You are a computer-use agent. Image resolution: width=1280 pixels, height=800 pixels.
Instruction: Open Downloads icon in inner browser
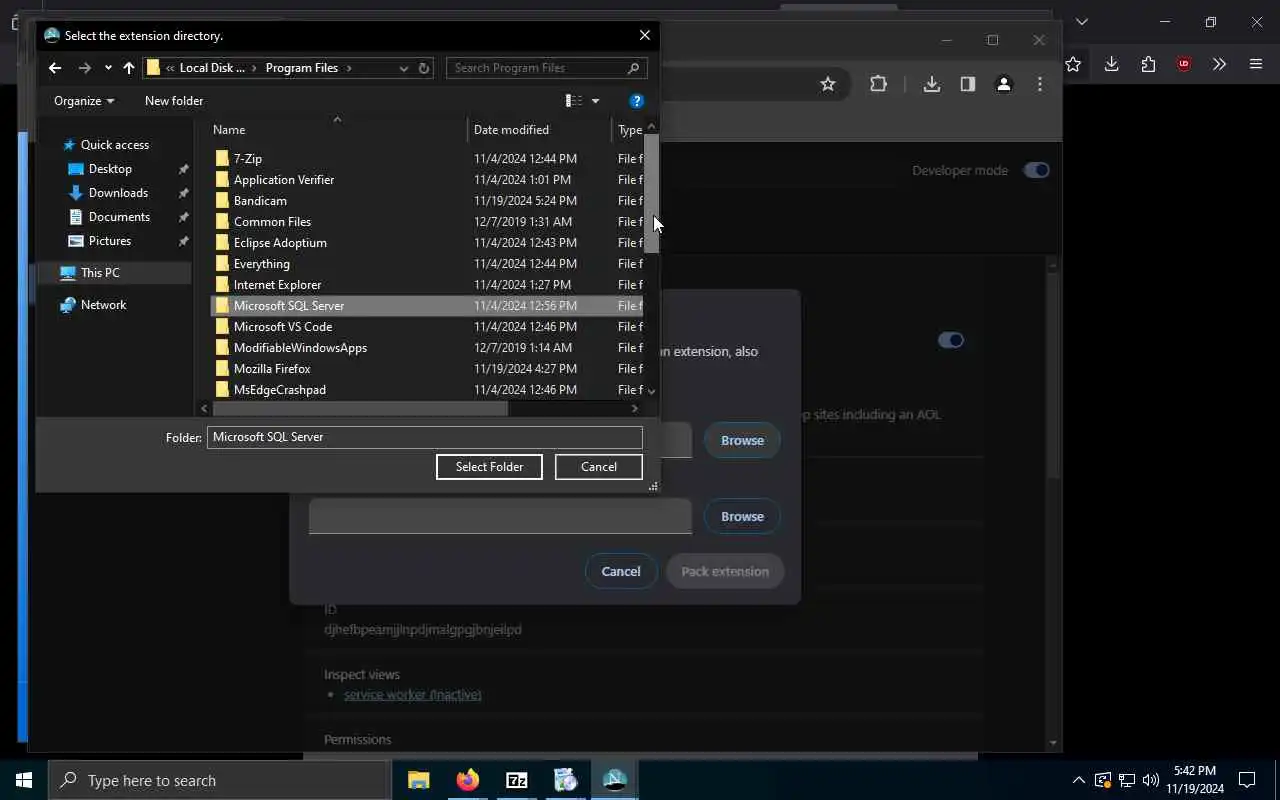[931, 84]
